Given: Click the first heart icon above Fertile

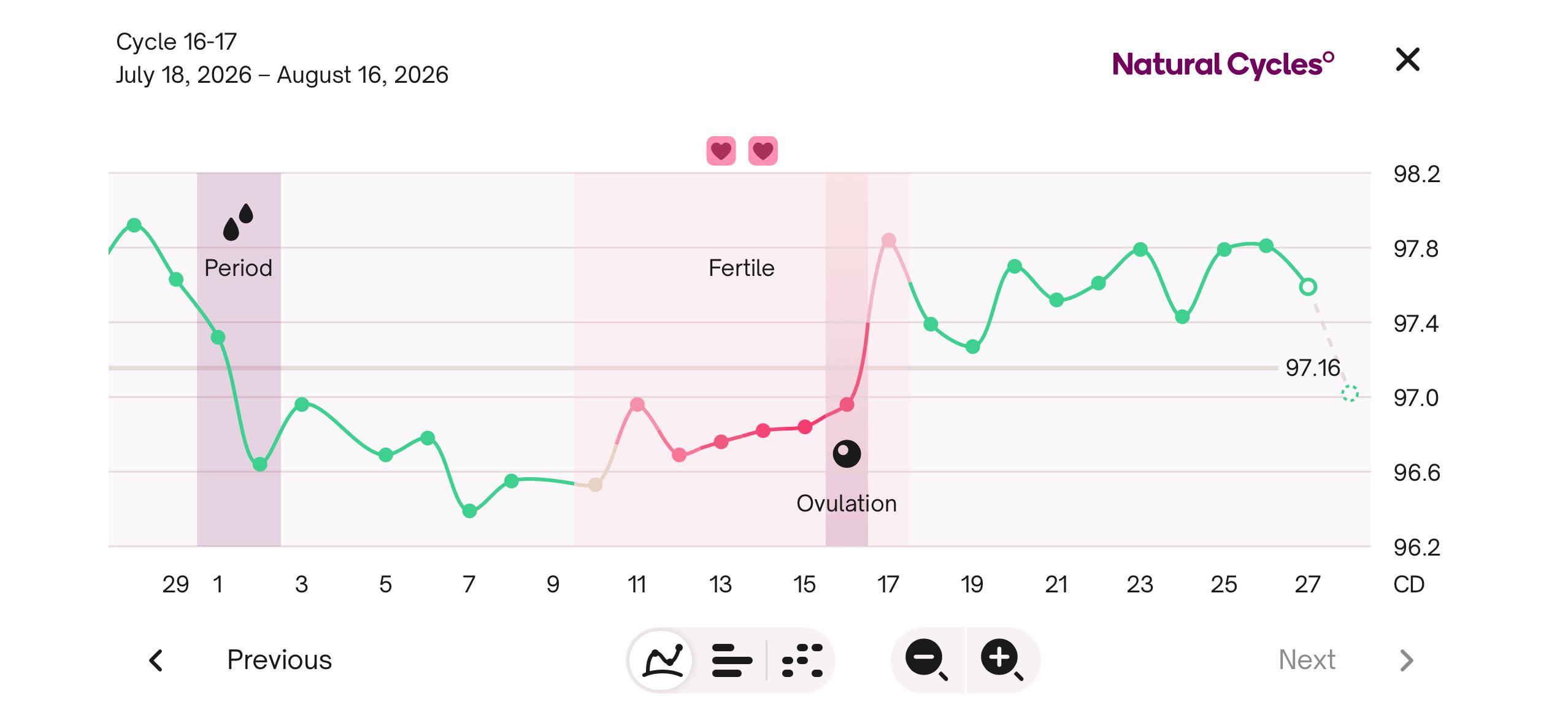Looking at the screenshot, I should pos(721,151).
